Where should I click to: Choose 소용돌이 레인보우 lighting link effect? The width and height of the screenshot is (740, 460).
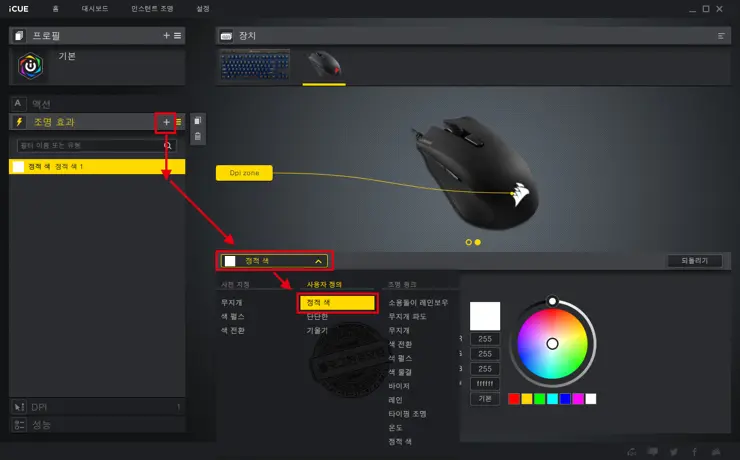[418, 302]
